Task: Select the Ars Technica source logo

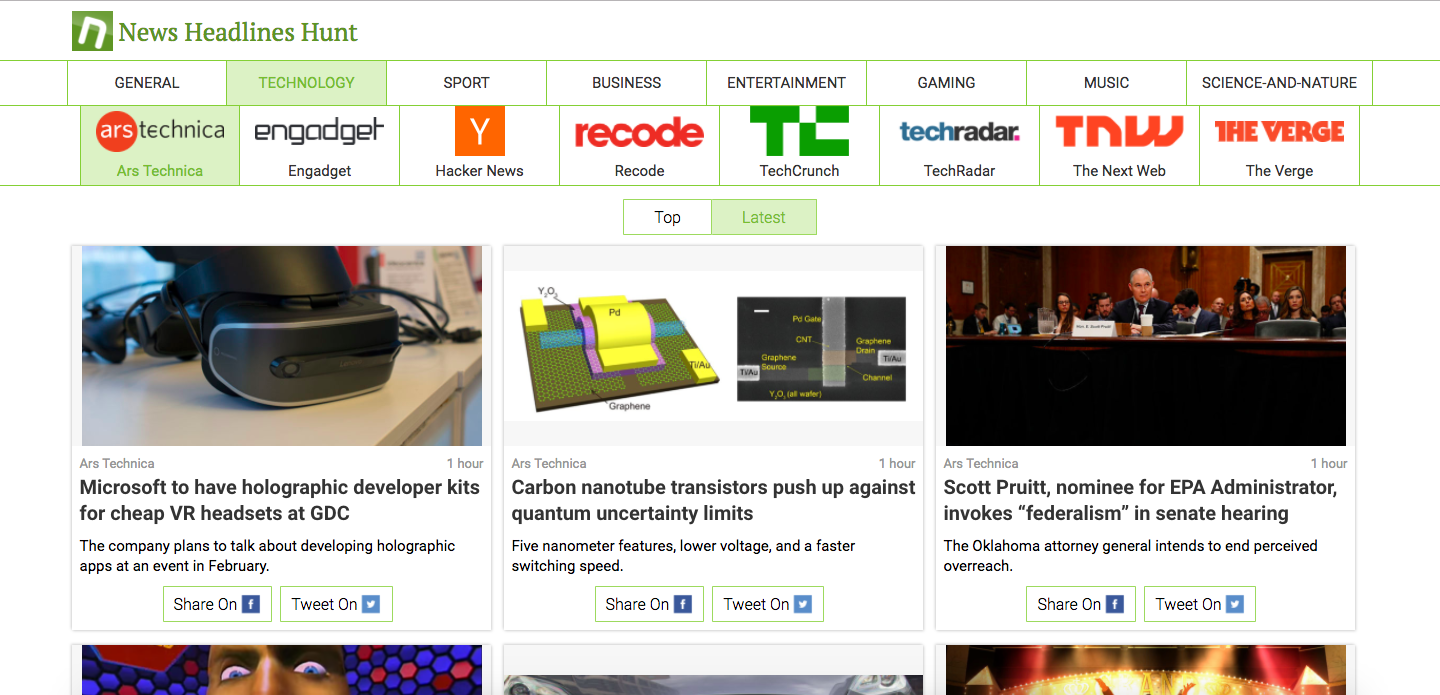Action: (160, 131)
